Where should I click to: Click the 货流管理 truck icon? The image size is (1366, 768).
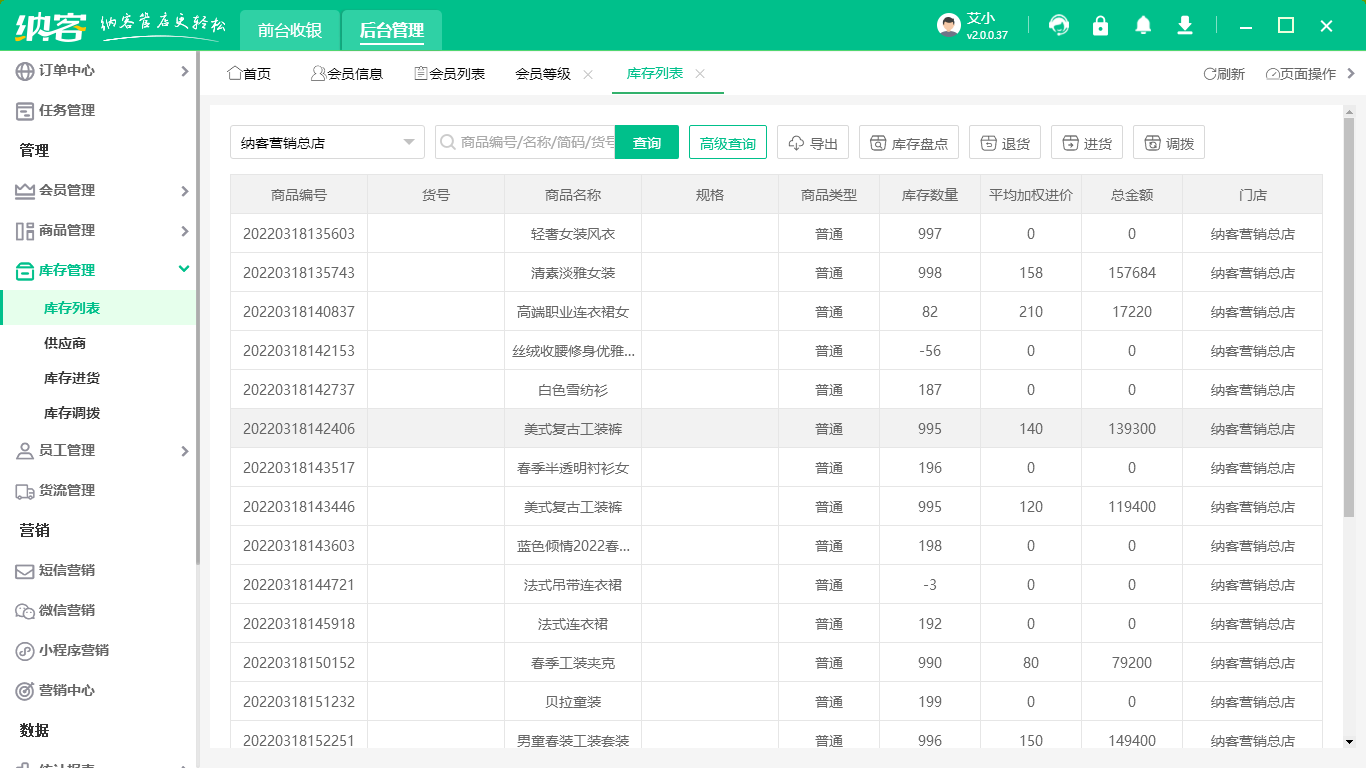[25, 491]
